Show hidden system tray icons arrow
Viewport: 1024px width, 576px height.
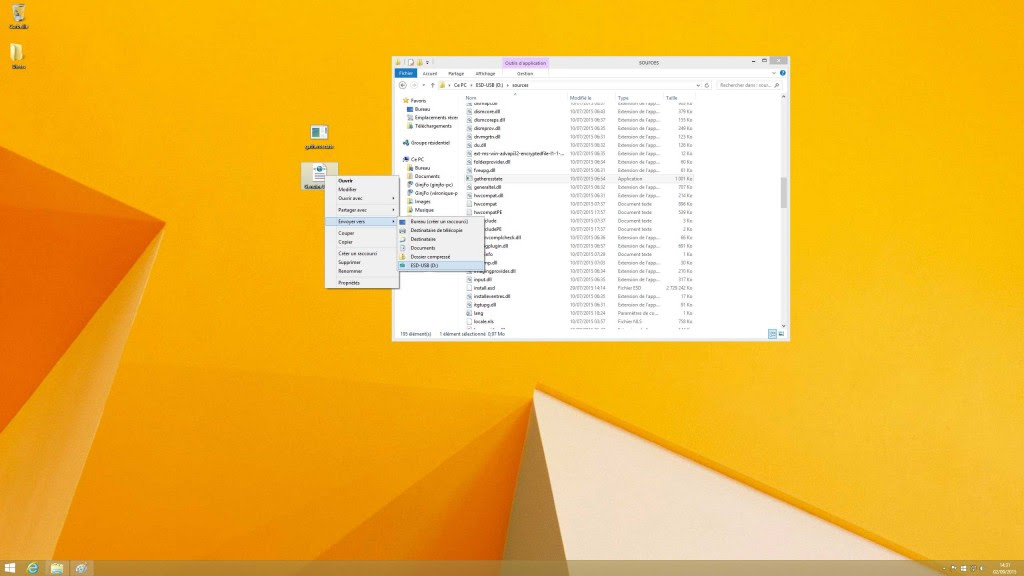(944, 569)
